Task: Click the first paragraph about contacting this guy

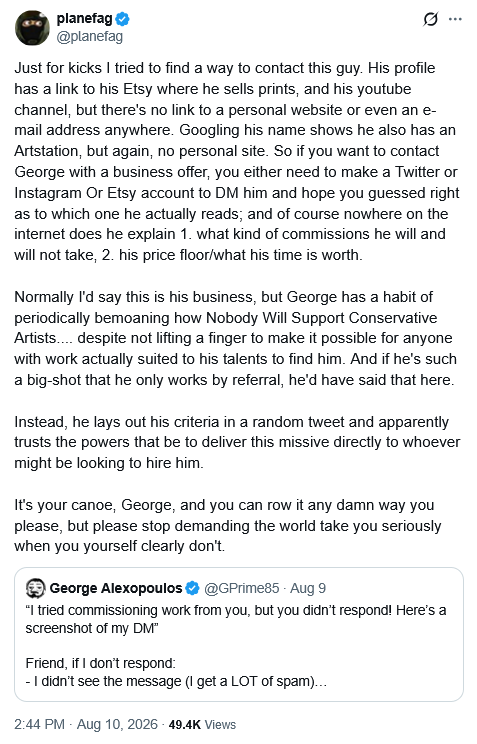Action: point(237,161)
